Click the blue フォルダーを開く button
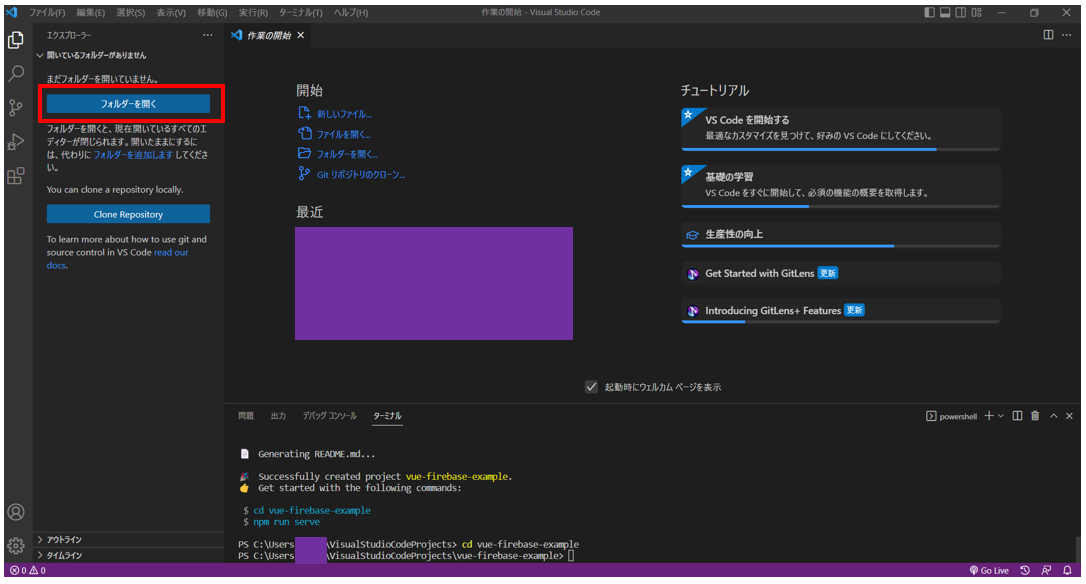Screen dimensions: 1086x584 point(128,104)
